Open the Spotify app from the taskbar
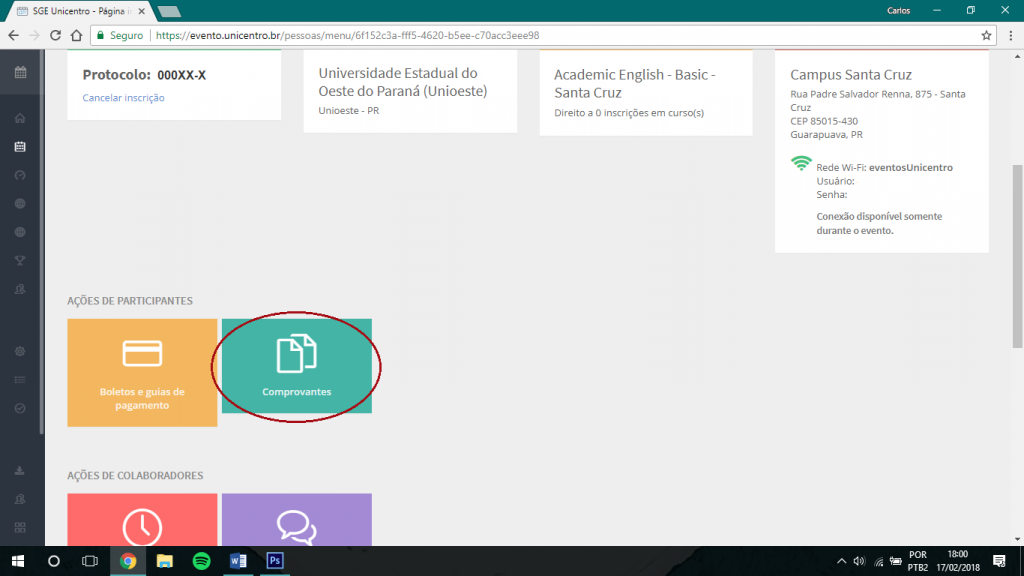 pyautogui.click(x=201, y=561)
